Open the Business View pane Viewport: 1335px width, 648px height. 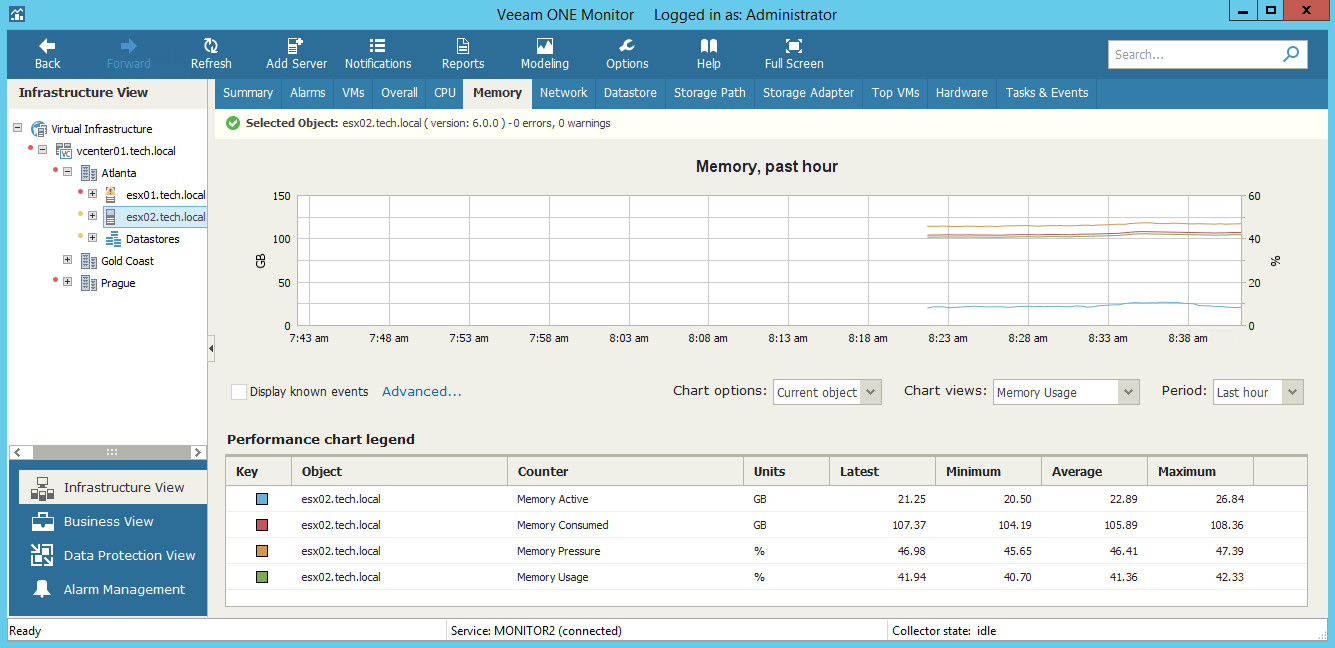click(x=108, y=521)
